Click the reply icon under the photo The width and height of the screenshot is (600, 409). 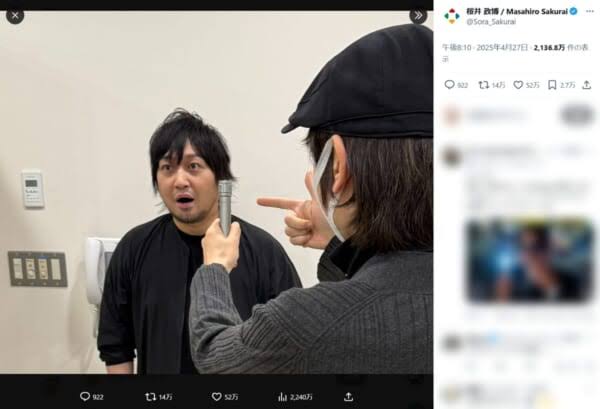[x=85, y=396]
